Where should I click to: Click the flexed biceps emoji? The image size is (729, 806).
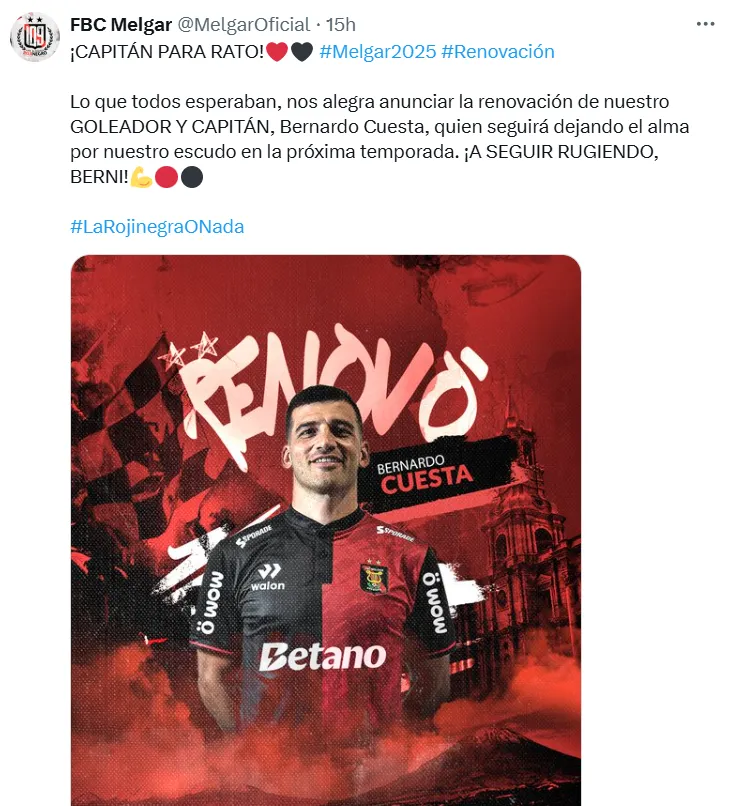click(141, 177)
